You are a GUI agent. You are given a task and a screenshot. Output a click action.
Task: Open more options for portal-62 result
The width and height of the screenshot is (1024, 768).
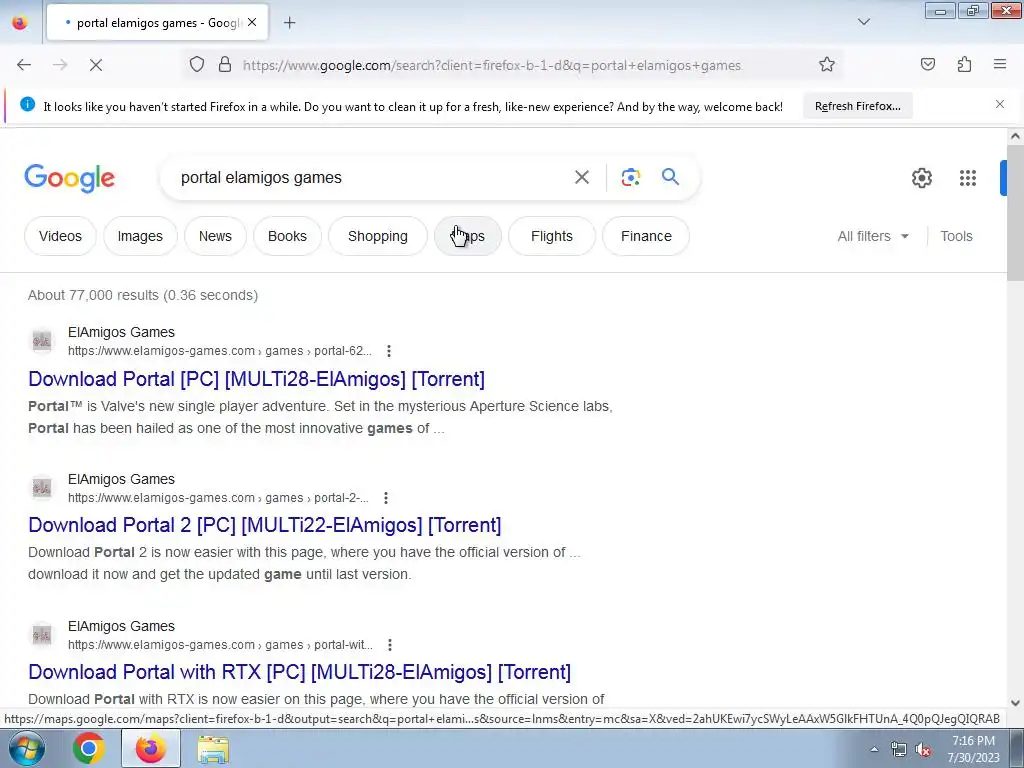(389, 351)
